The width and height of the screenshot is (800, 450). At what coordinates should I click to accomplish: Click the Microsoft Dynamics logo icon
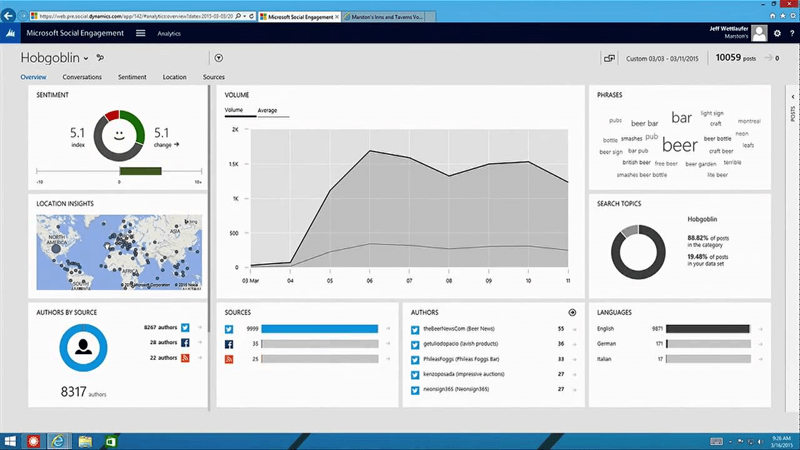[x=10, y=33]
